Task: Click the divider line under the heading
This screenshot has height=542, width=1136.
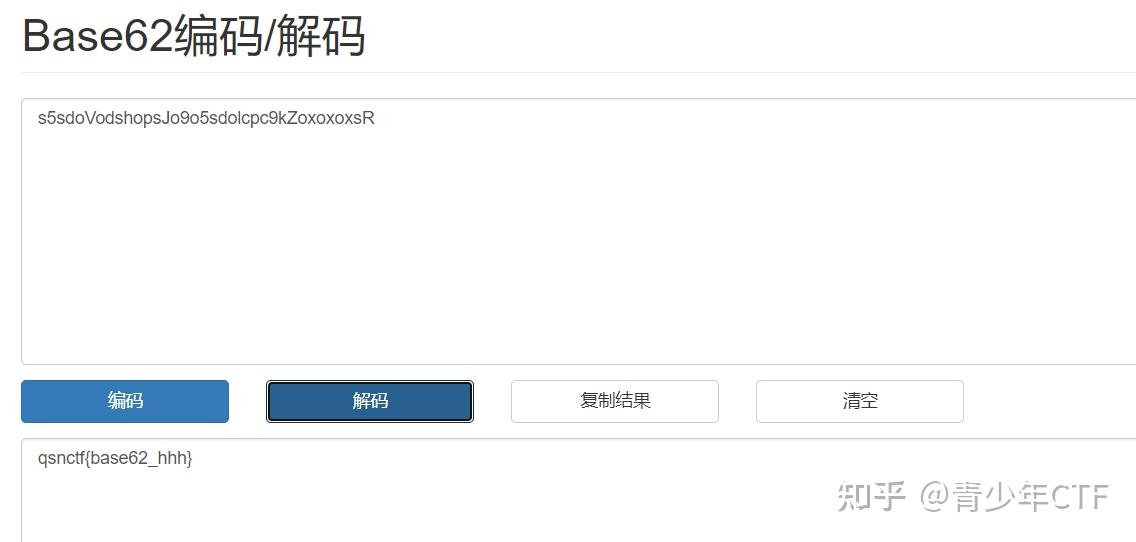Action: 578,72
